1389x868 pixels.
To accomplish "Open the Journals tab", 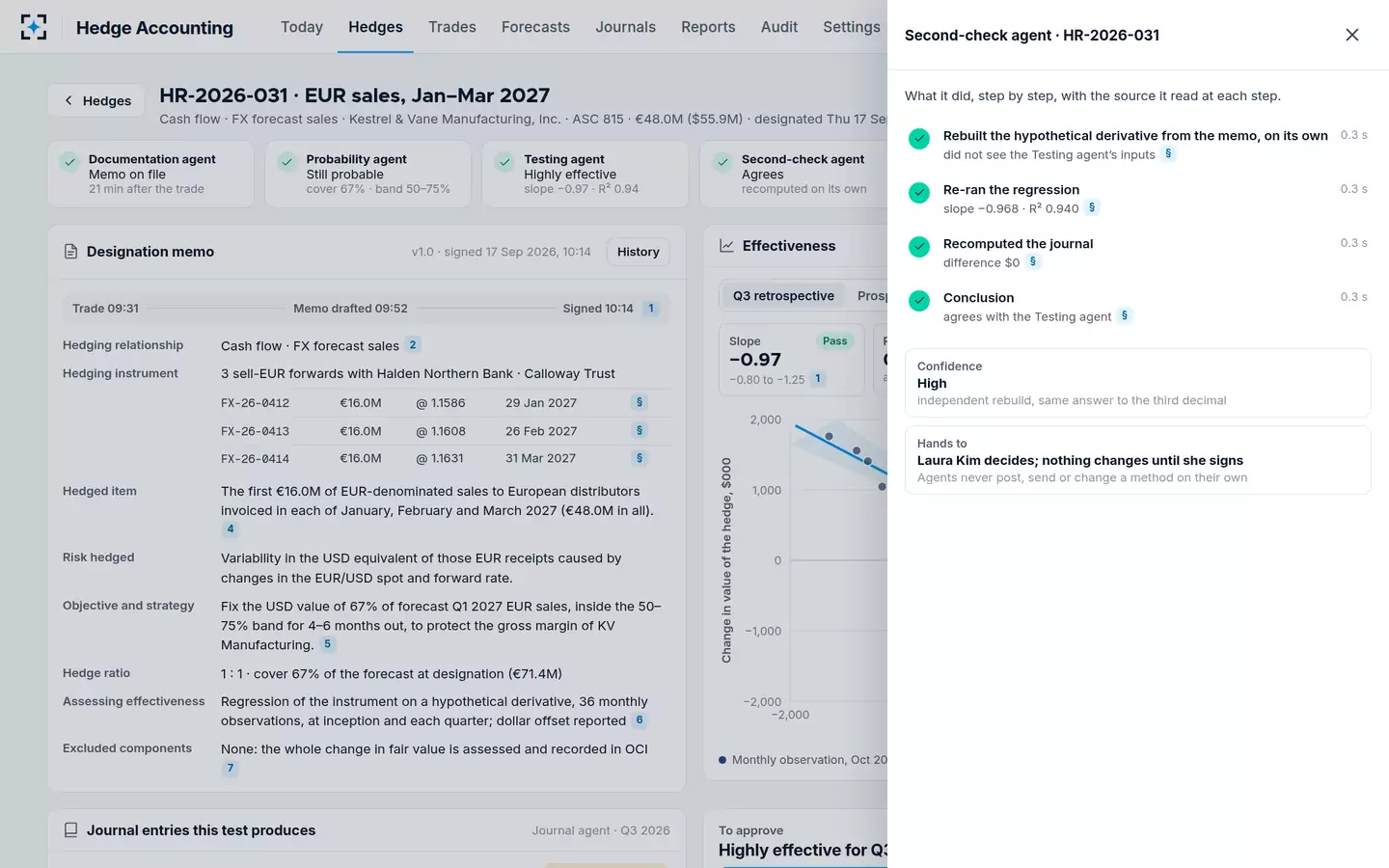I will (625, 27).
